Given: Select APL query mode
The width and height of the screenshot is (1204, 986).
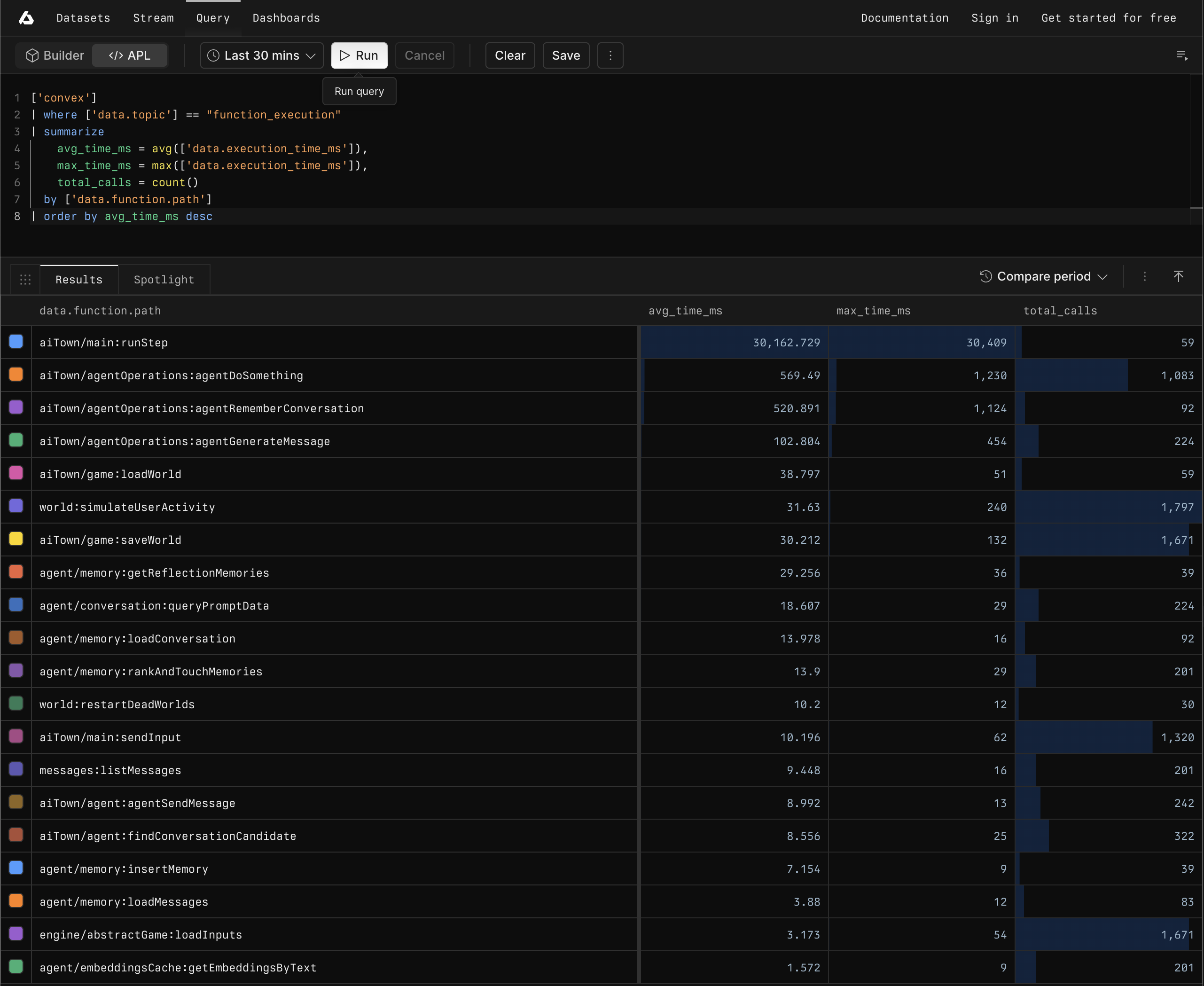Looking at the screenshot, I should 130,55.
